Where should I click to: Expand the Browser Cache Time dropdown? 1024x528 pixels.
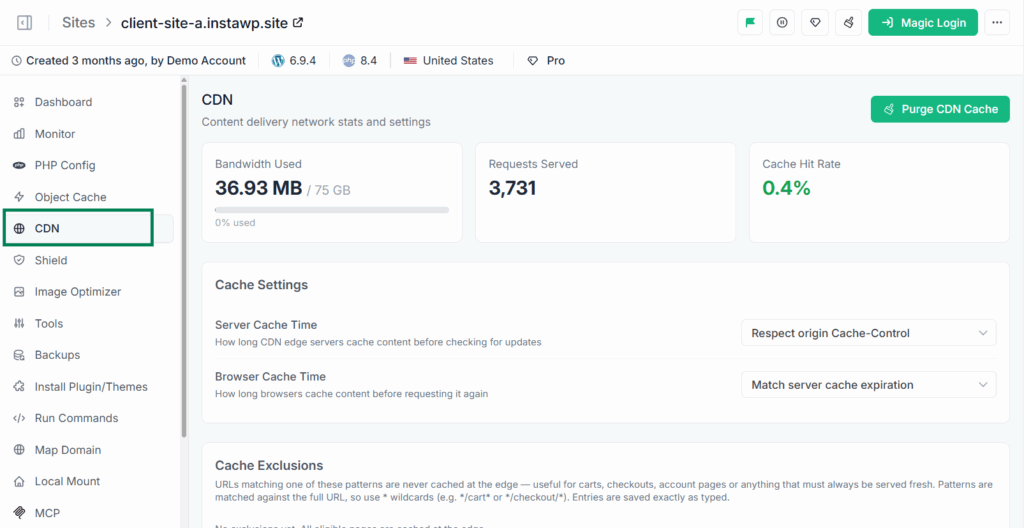tap(869, 384)
